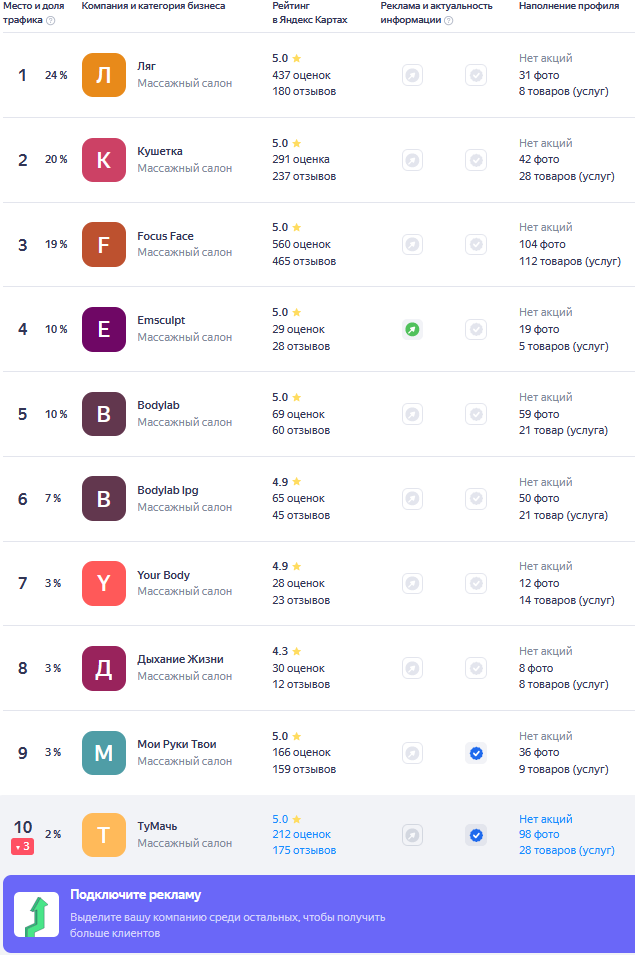The image size is (635, 955).
Task: Click the grey verification icon in Кушетка row
Action: 476,160
